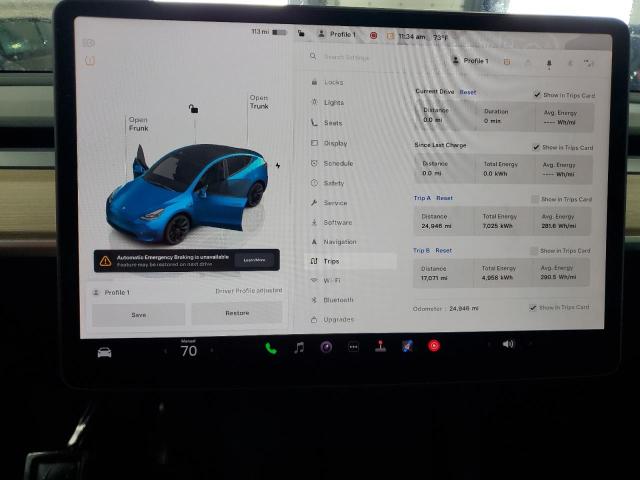Reset the Current Drive trip
The width and height of the screenshot is (640, 480).
pyautogui.click(x=468, y=92)
